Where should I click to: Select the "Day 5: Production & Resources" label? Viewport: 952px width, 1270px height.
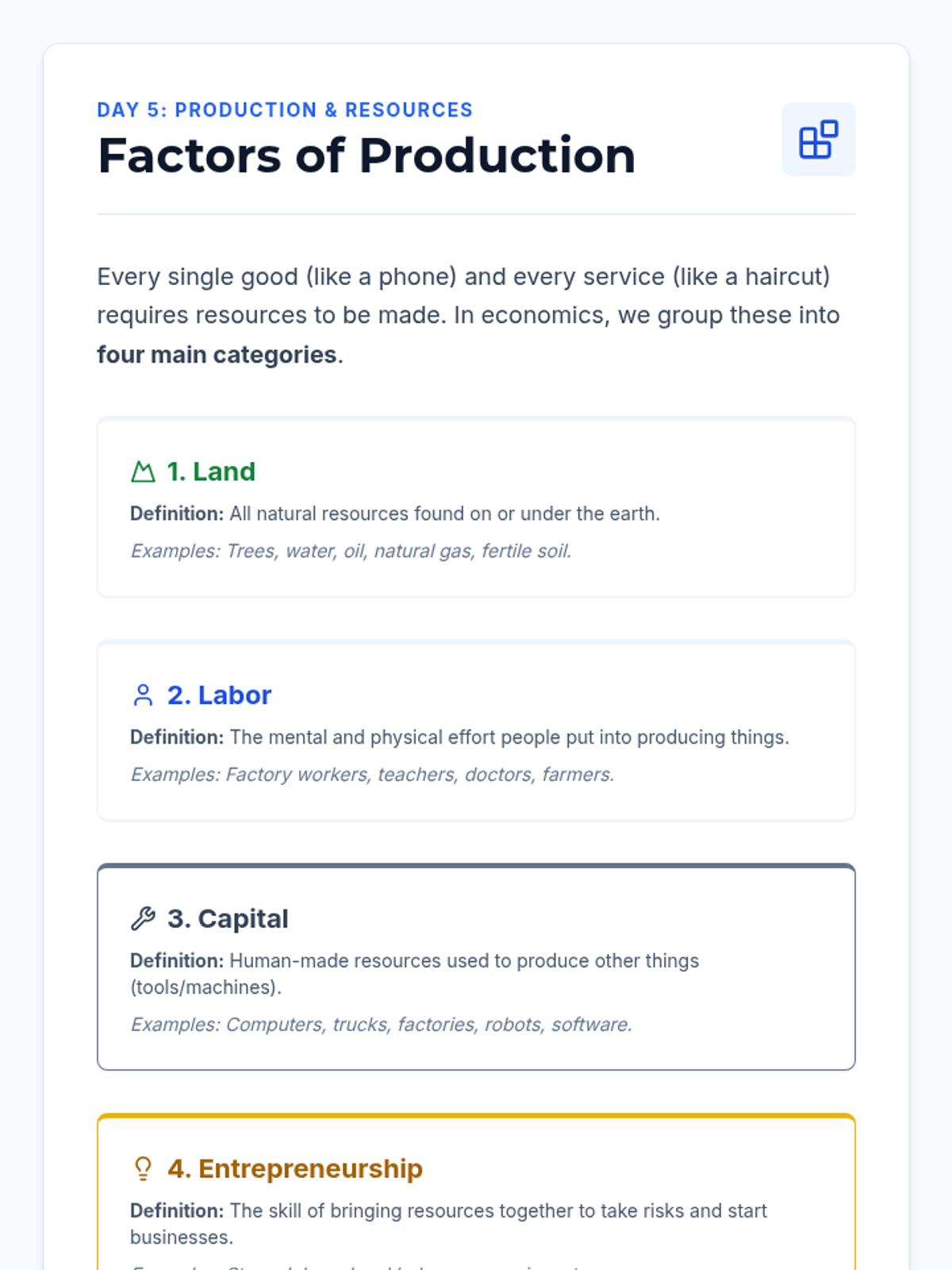(x=285, y=110)
